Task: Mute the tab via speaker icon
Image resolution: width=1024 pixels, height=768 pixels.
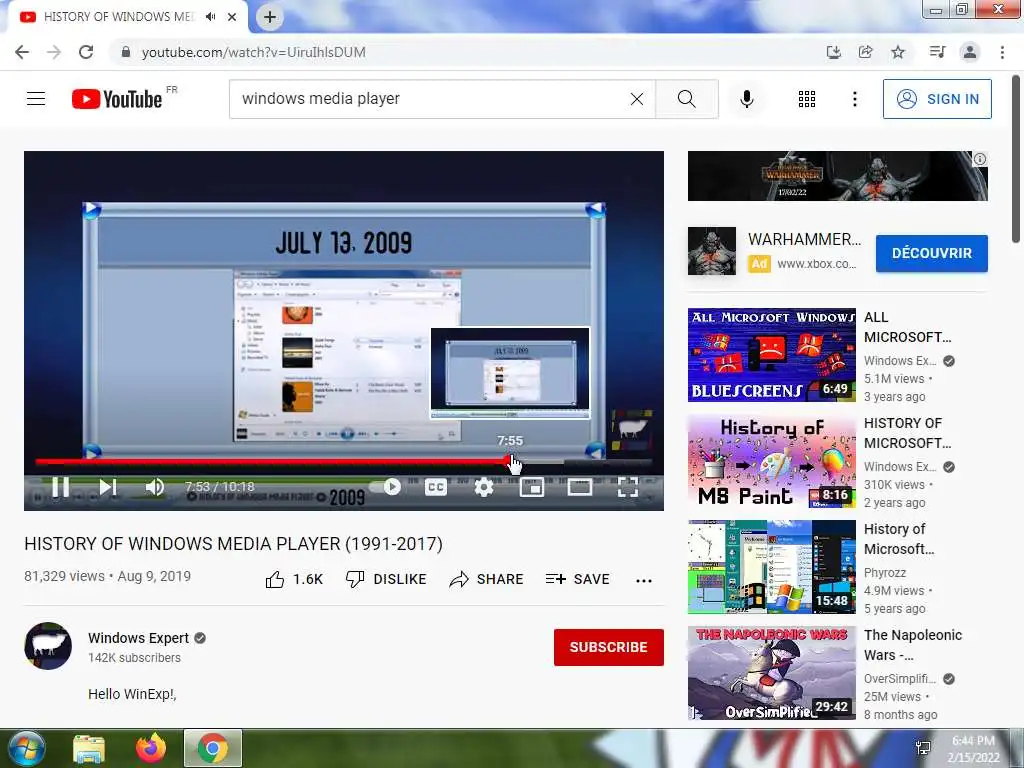Action: coord(210,17)
